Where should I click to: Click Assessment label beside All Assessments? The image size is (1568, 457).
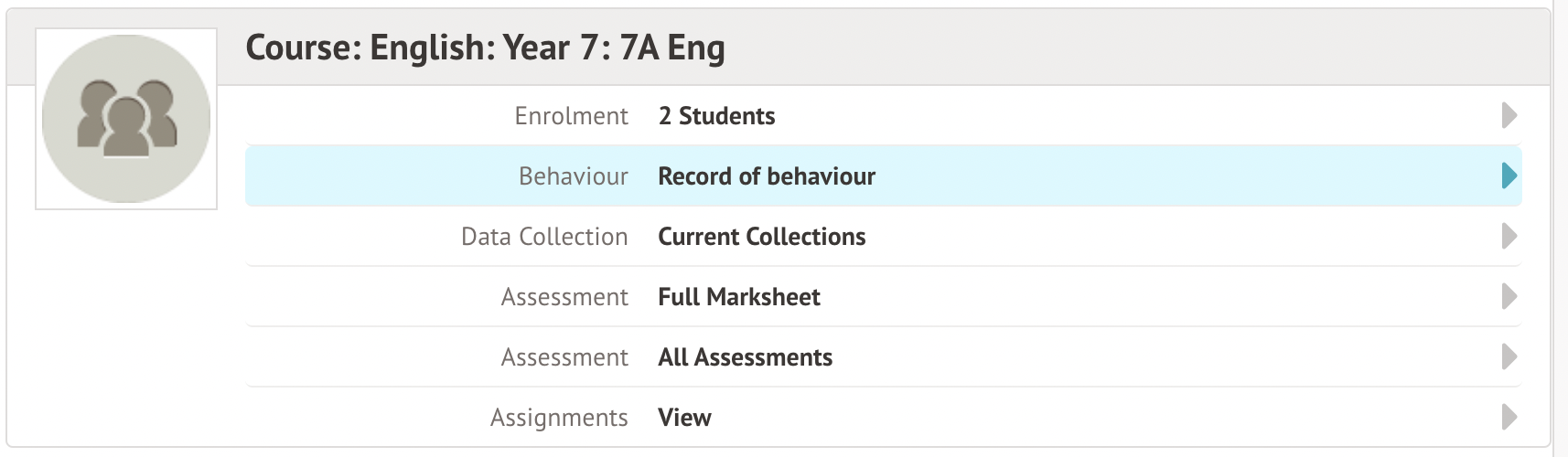tap(564, 357)
